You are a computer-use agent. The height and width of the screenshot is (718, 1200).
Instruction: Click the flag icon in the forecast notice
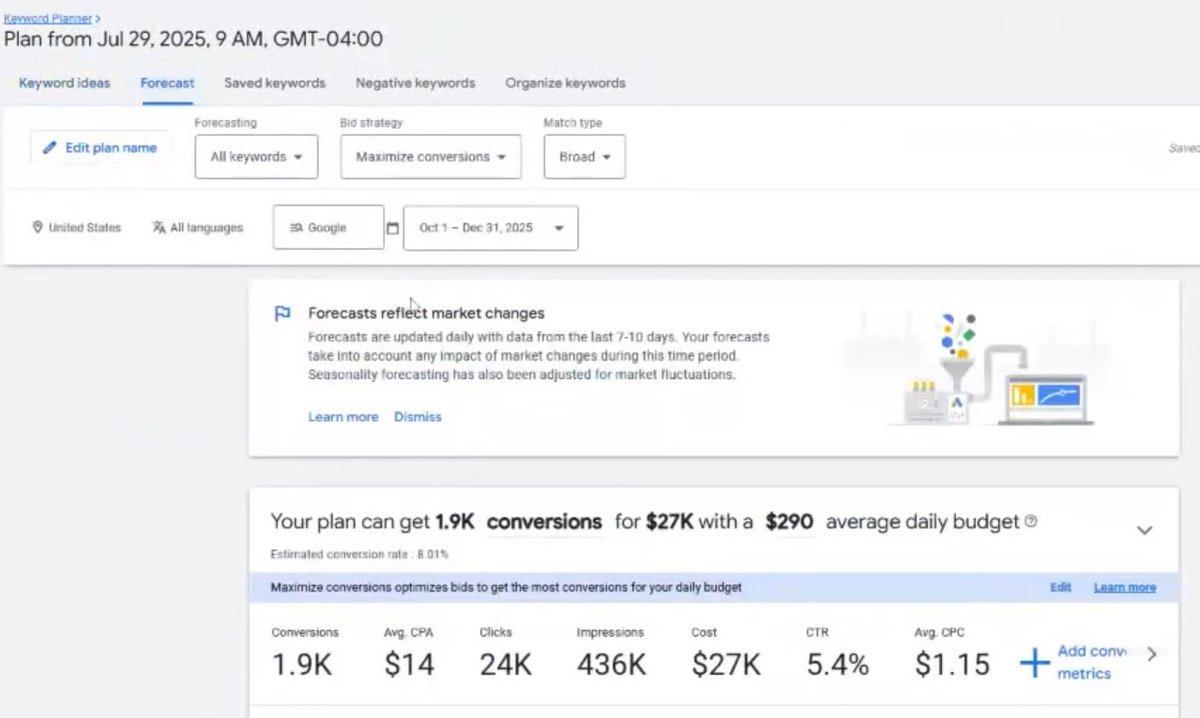(283, 313)
